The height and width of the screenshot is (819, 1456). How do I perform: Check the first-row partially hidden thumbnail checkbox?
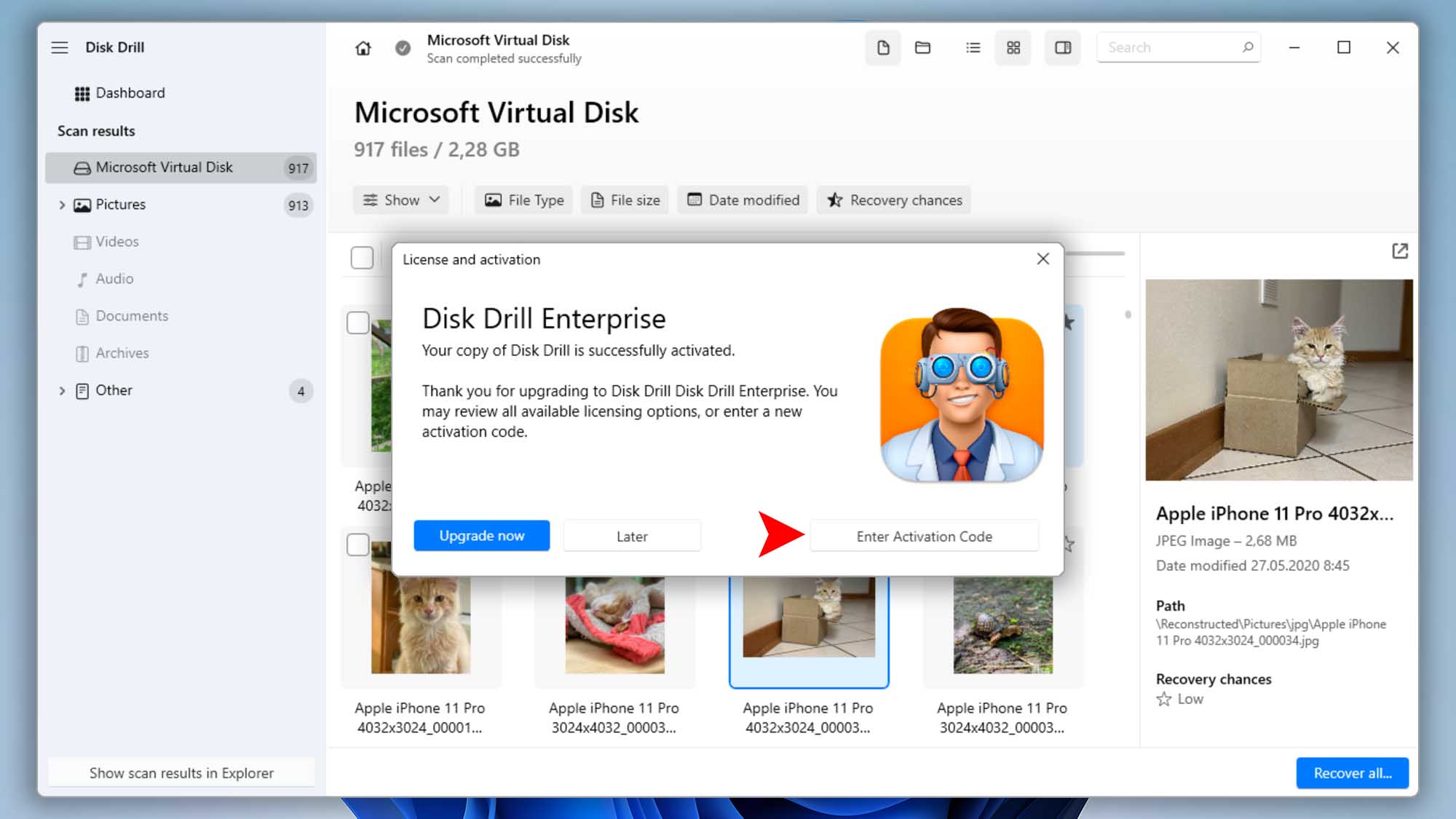[358, 323]
